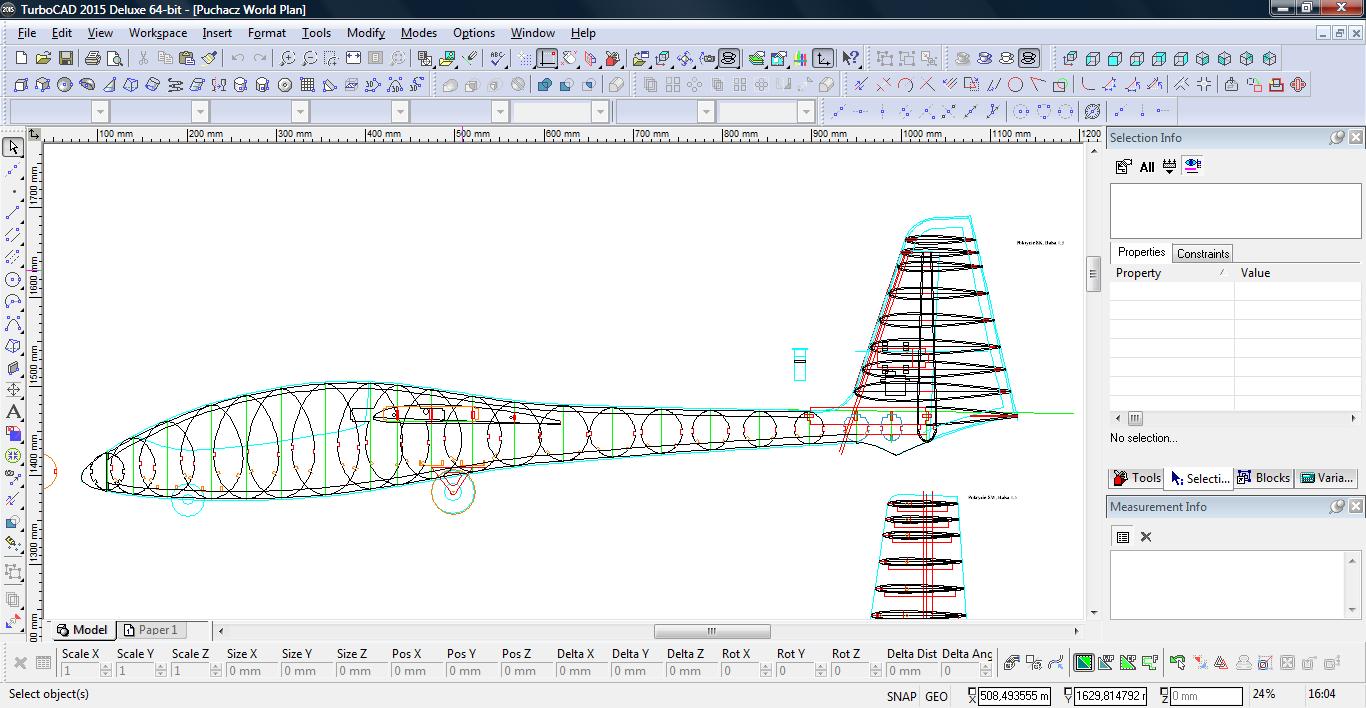The height and width of the screenshot is (708, 1366).
Task: Select the Zoom In magnifier tool
Action: point(288,59)
